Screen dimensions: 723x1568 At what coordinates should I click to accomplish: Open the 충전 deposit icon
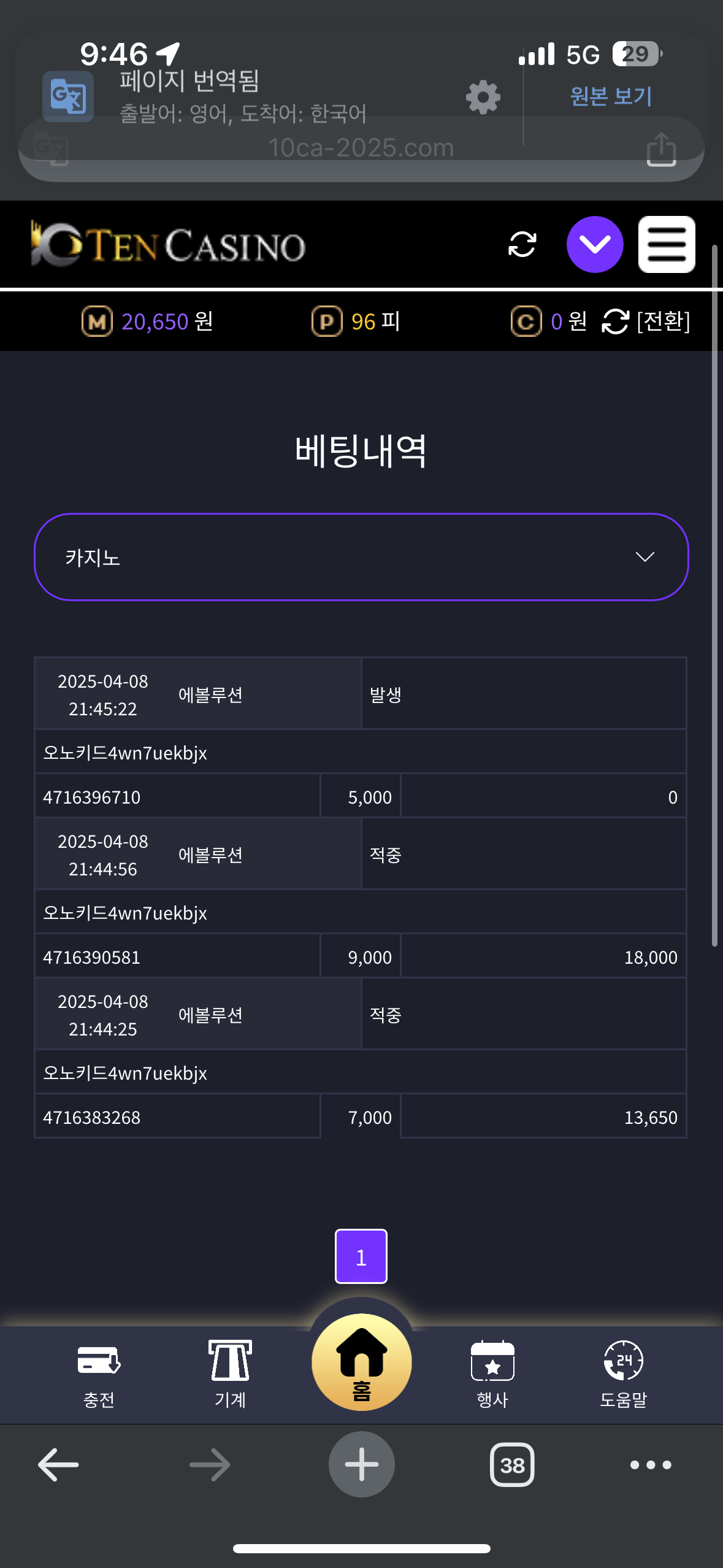[99, 1374]
